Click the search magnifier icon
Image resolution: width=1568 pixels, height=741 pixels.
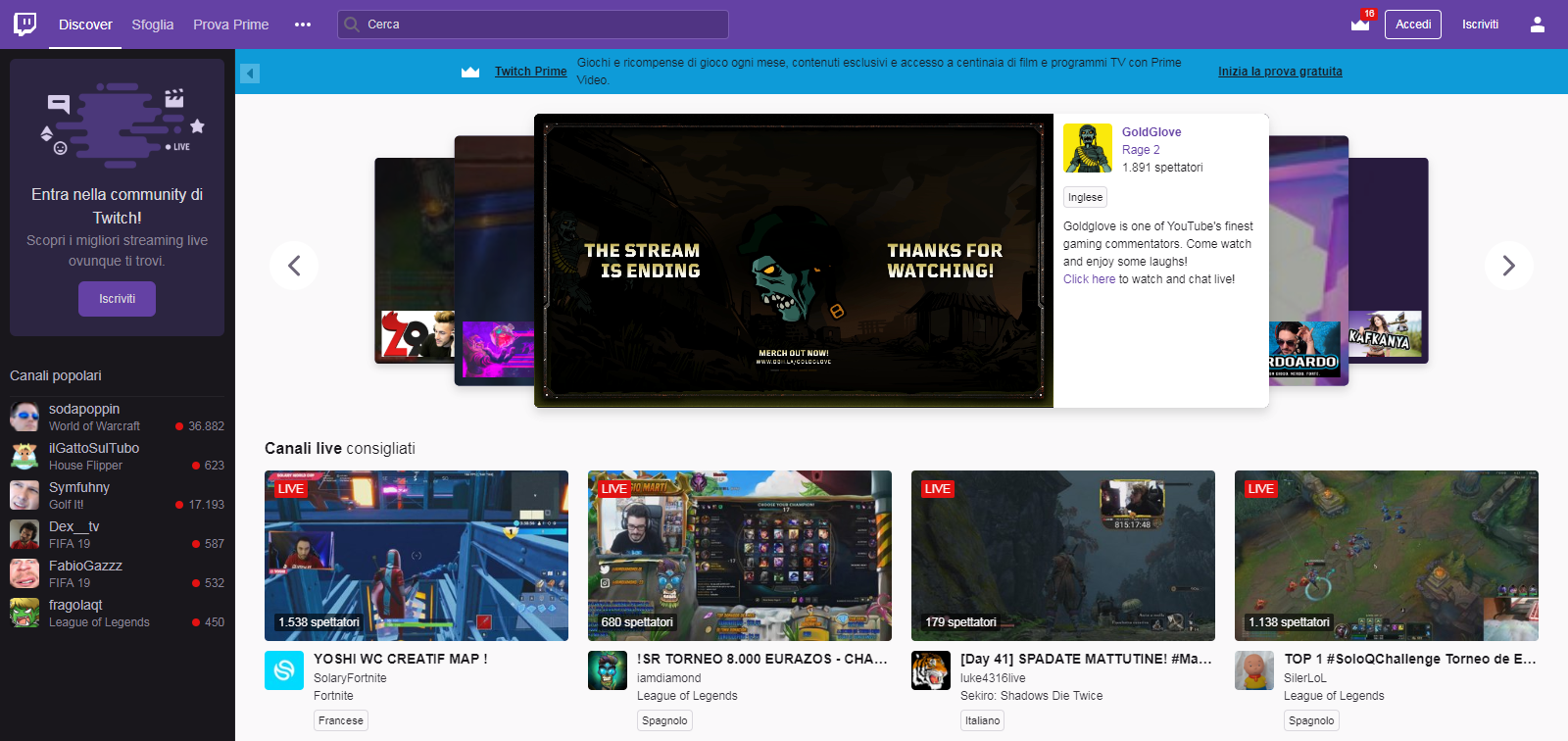(352, 25)
